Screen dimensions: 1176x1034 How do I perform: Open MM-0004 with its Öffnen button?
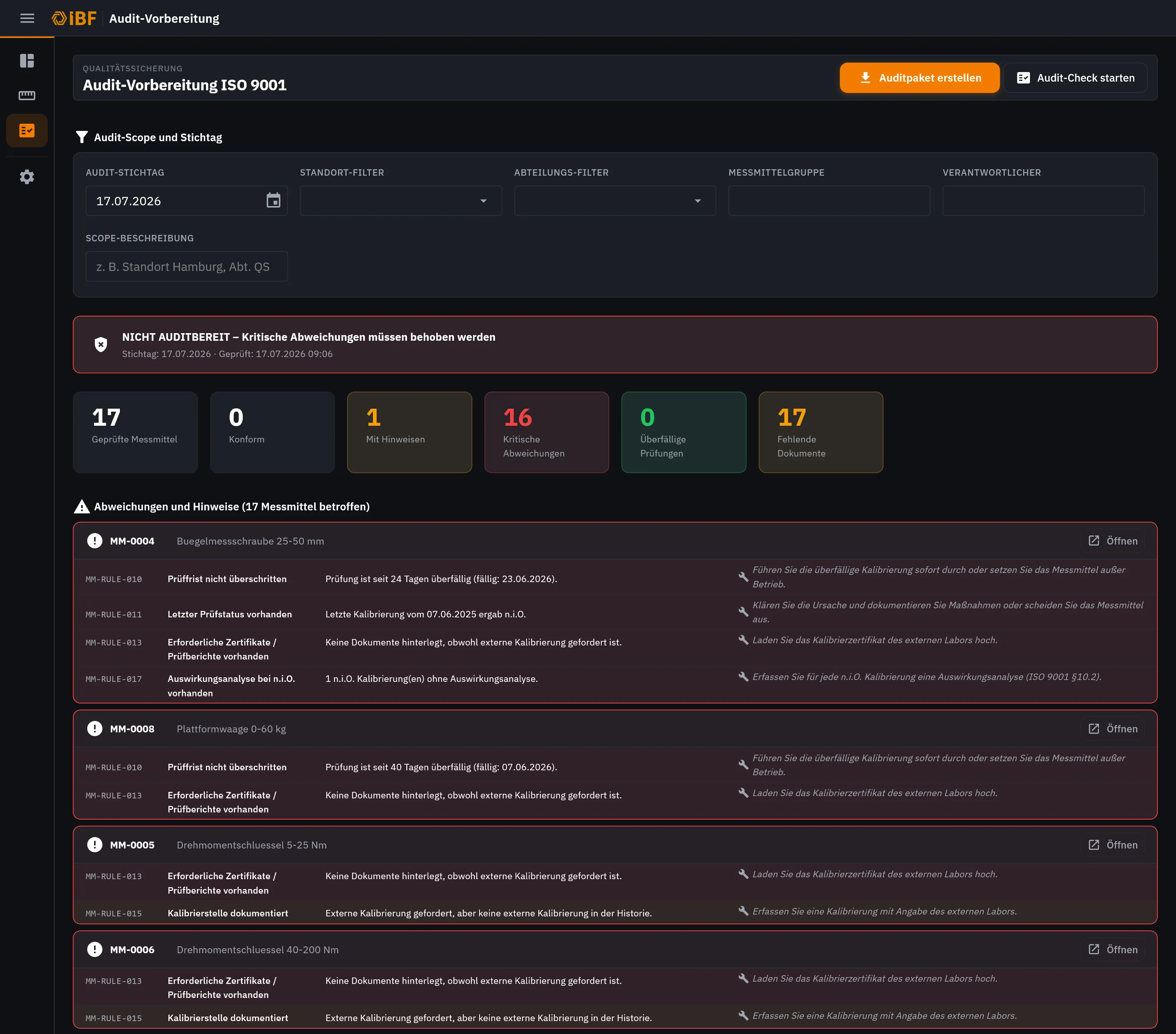coord(1113,541)
